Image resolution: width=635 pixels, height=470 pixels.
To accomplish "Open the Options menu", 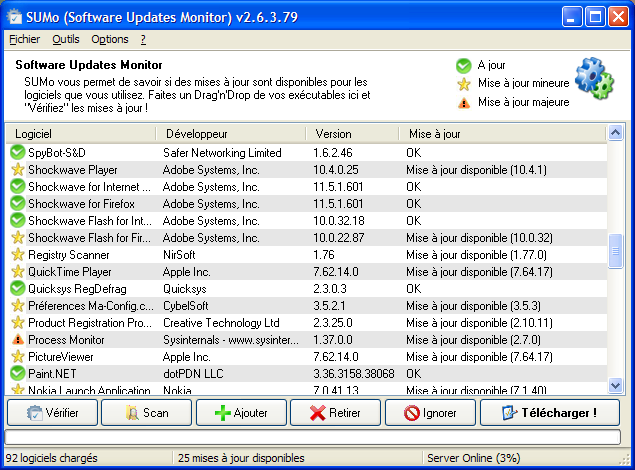I will [110, 39].
